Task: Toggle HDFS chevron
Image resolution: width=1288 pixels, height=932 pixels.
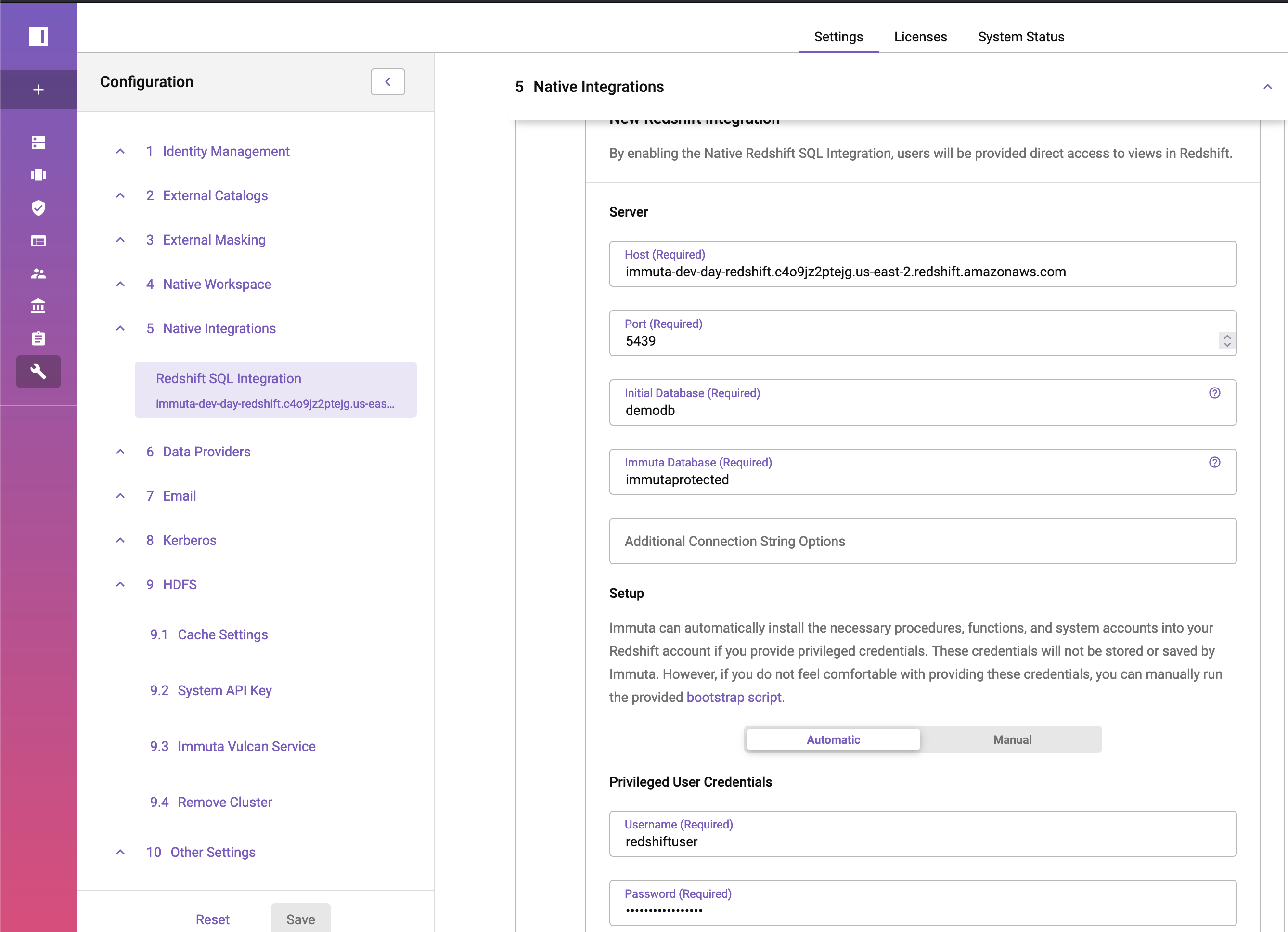Action: (120, 584)
